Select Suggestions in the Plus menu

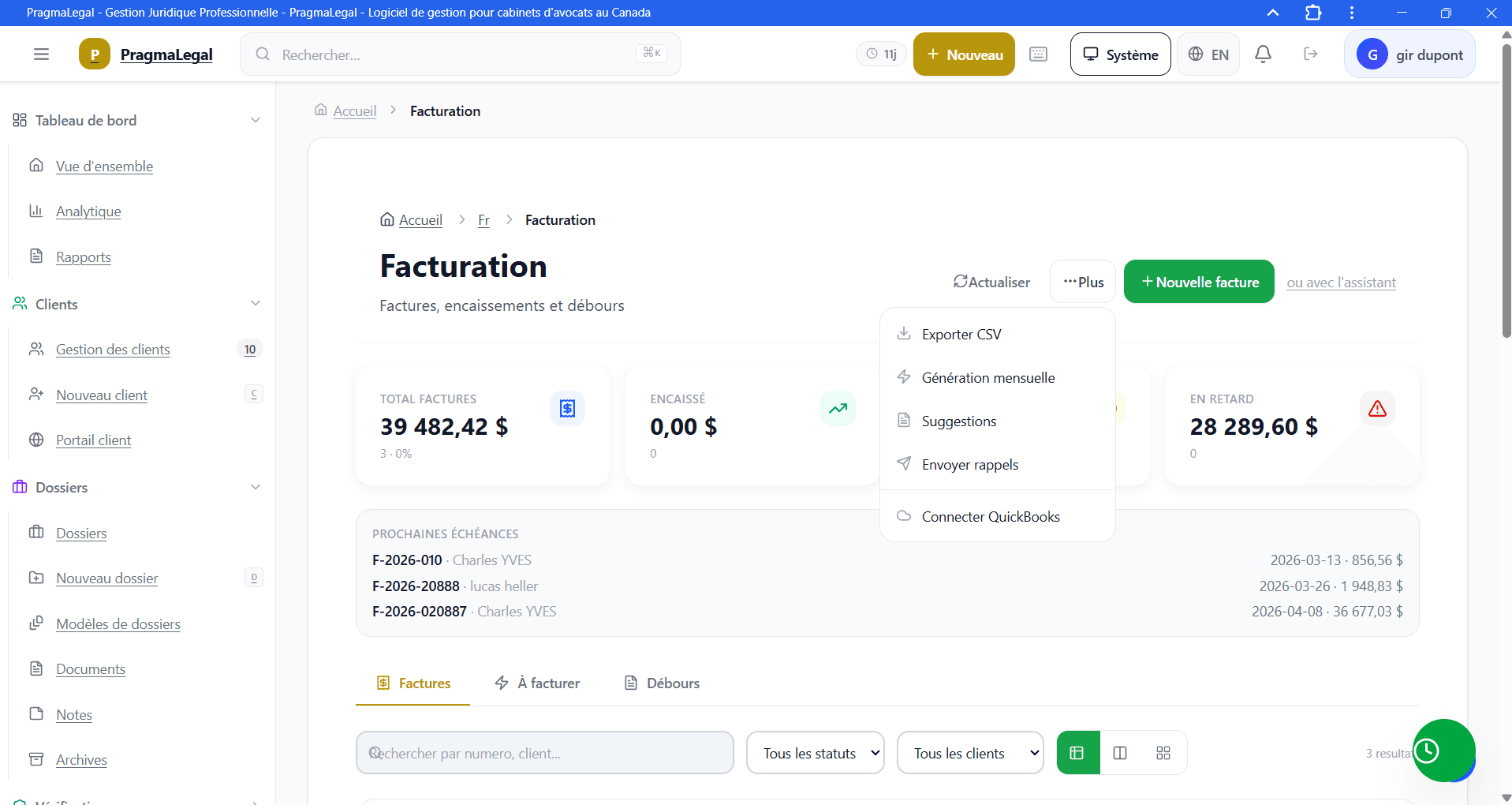(x=998, y=421)
